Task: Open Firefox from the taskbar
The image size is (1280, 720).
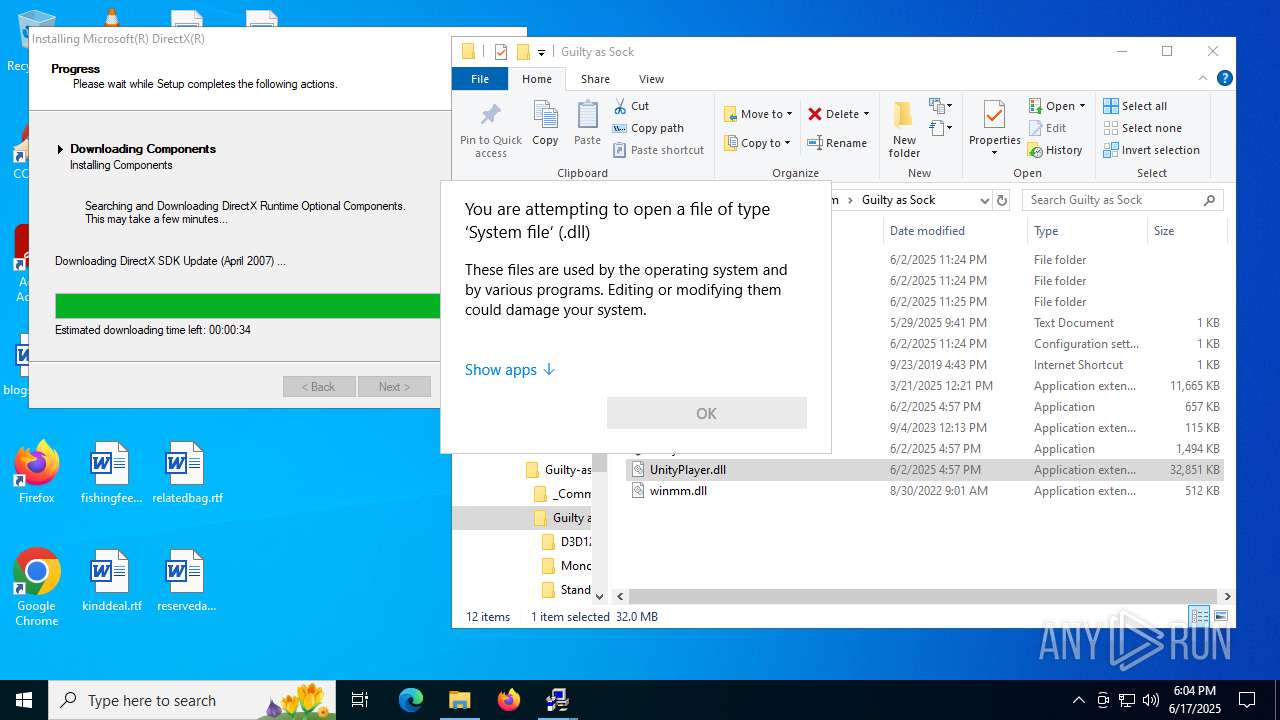Action: [x=509, y=700]
